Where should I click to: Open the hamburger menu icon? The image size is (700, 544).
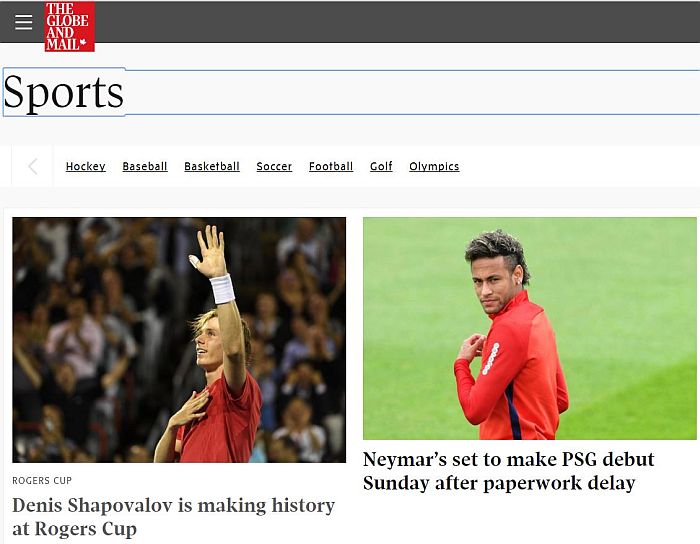point(23,21)
